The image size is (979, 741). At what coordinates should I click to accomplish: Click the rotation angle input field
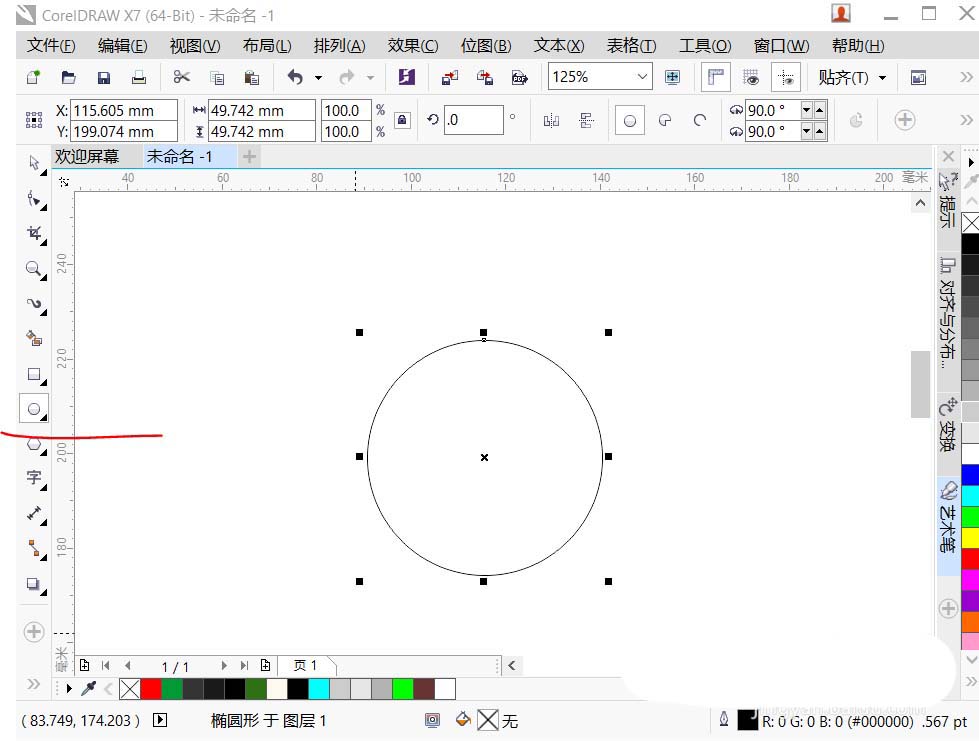click(473, 120)
